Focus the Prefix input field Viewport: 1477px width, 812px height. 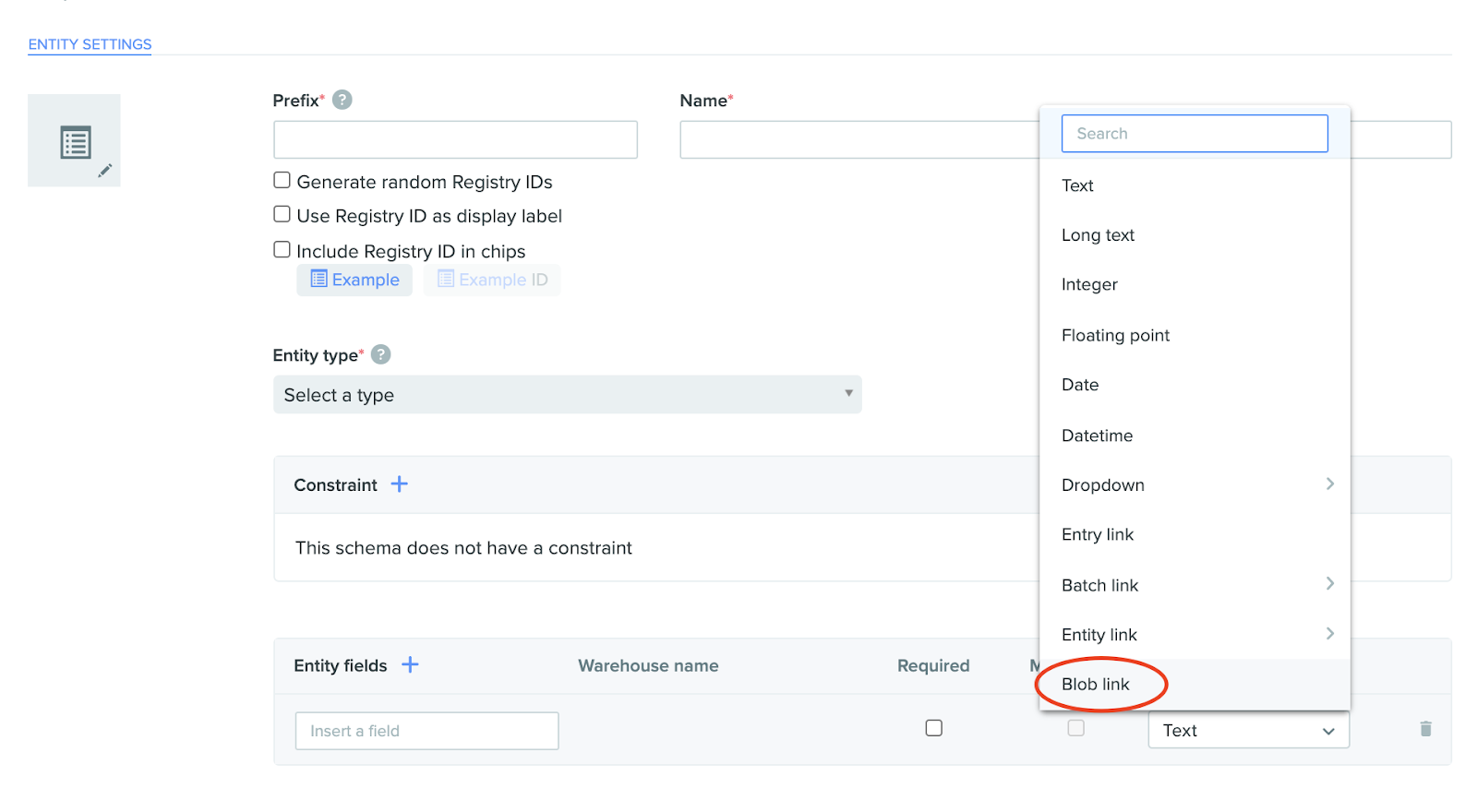click(x=455, y=139)
